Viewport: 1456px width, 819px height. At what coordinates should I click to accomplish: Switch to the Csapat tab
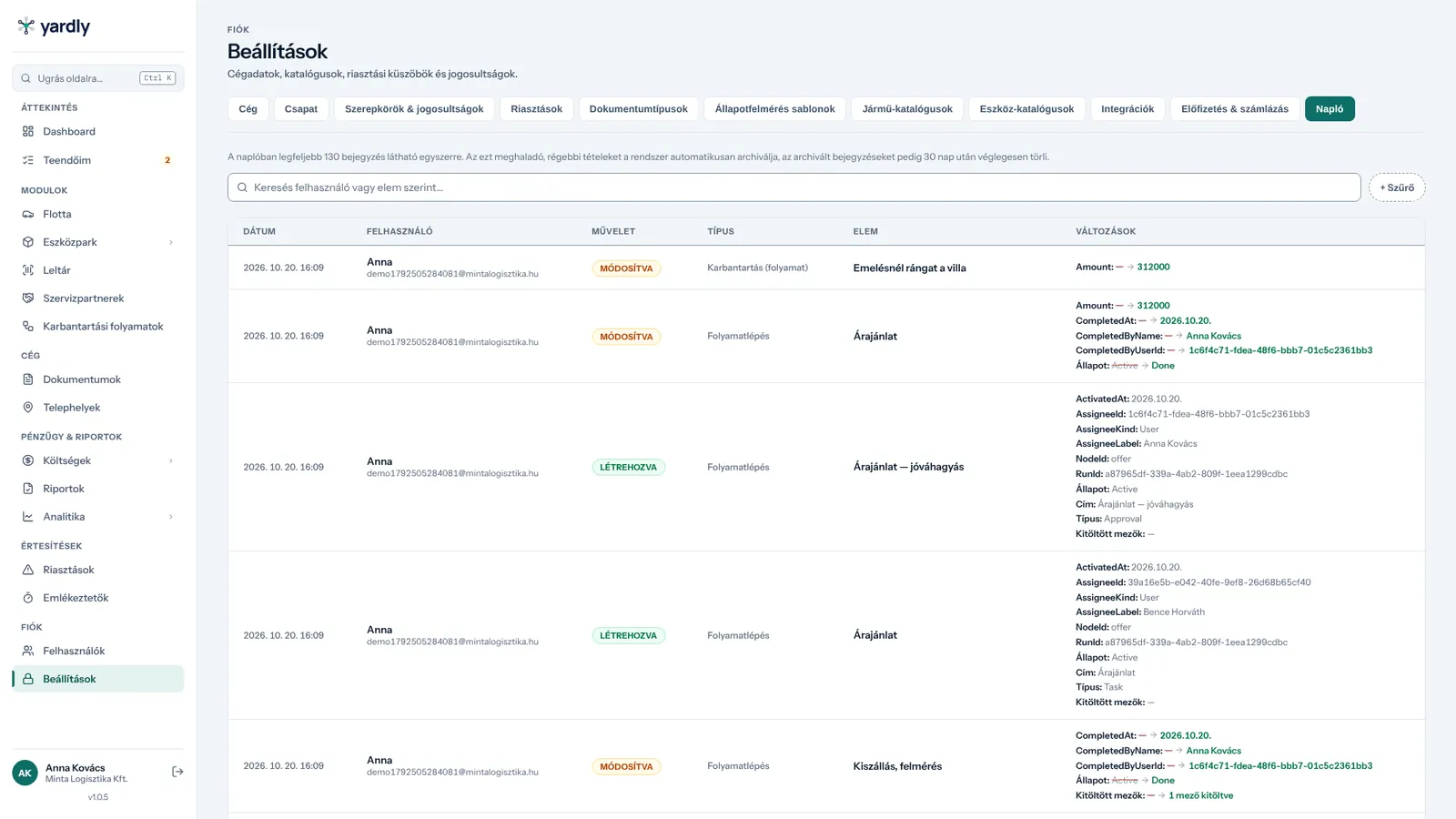point(301,109)
